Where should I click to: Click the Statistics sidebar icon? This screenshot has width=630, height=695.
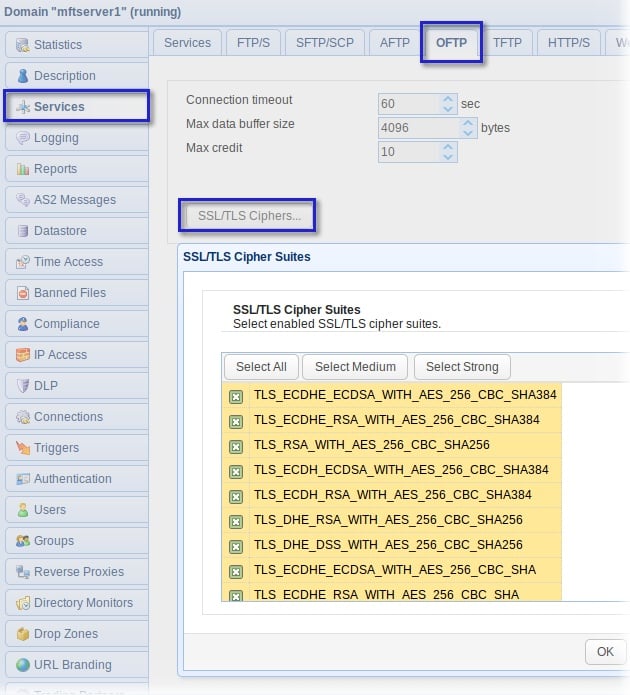[x=22, y=45]
